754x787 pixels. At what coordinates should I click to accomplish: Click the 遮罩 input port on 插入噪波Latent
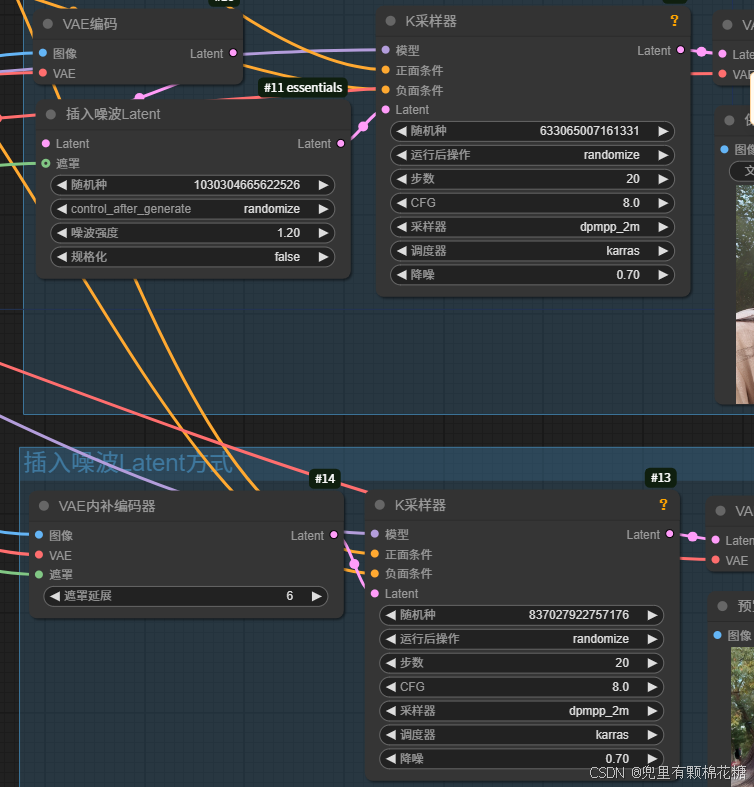46,163
